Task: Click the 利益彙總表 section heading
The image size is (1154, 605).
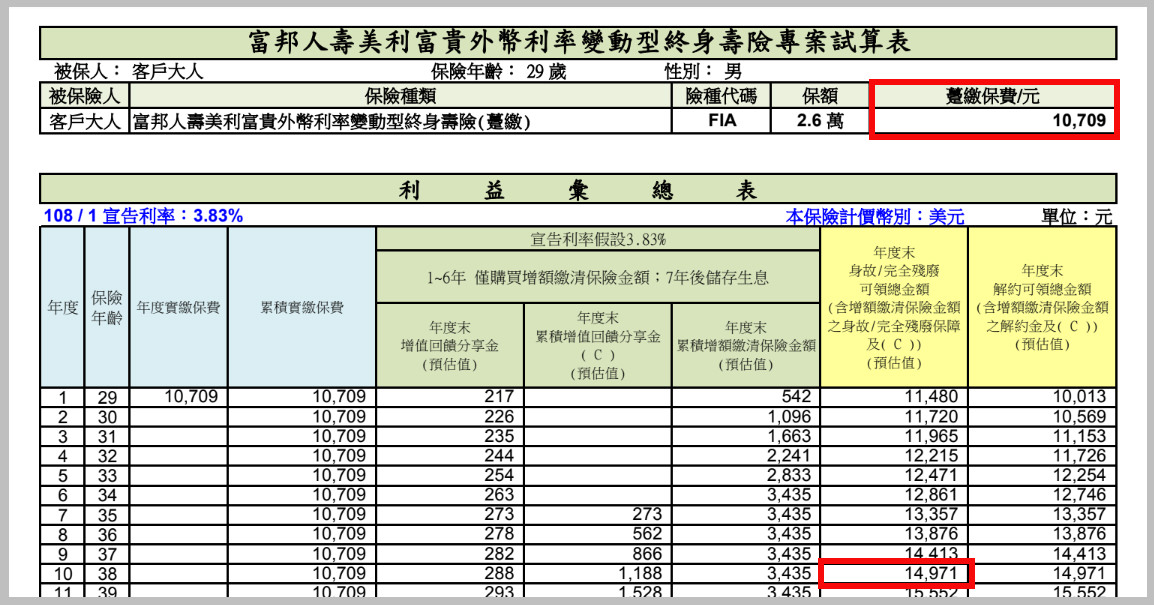Action: [x=578, y=190]
